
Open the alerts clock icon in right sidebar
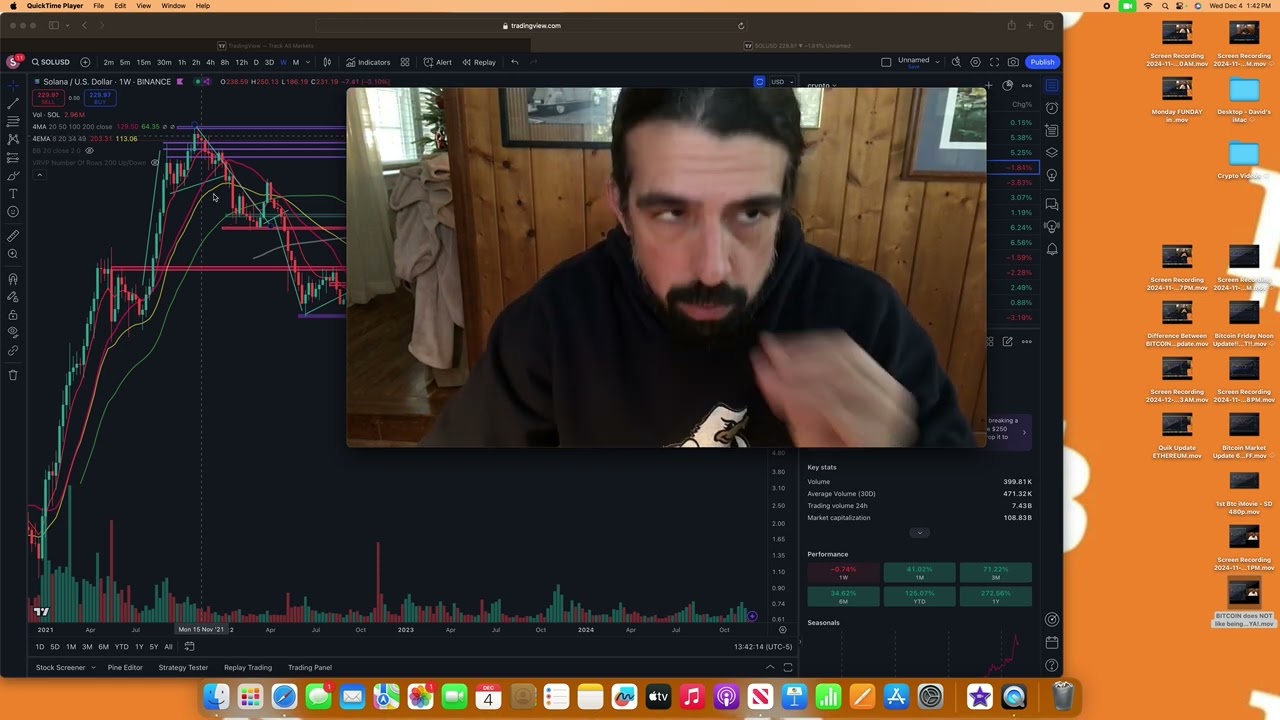tap(1052, 108)
